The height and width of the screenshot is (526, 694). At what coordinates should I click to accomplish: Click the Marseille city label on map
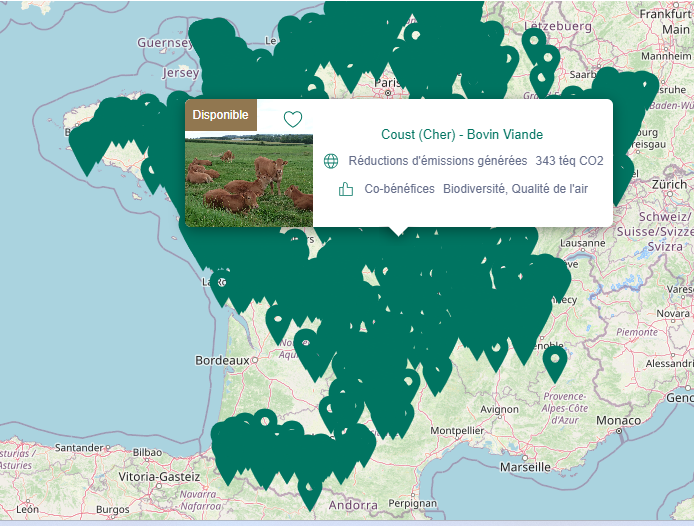(x=525, y=467)
